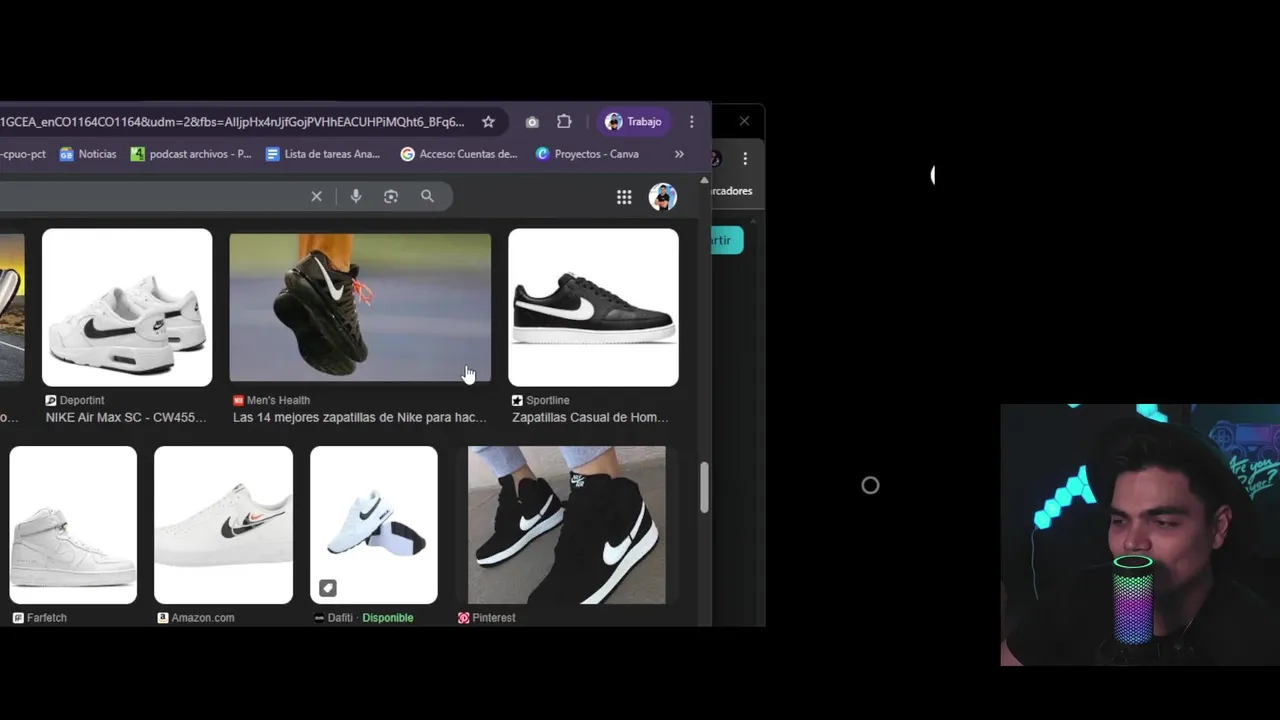The image size is (1280, 720).
Task: Bookmark this page with the star icon
Action: pos(488,122)
